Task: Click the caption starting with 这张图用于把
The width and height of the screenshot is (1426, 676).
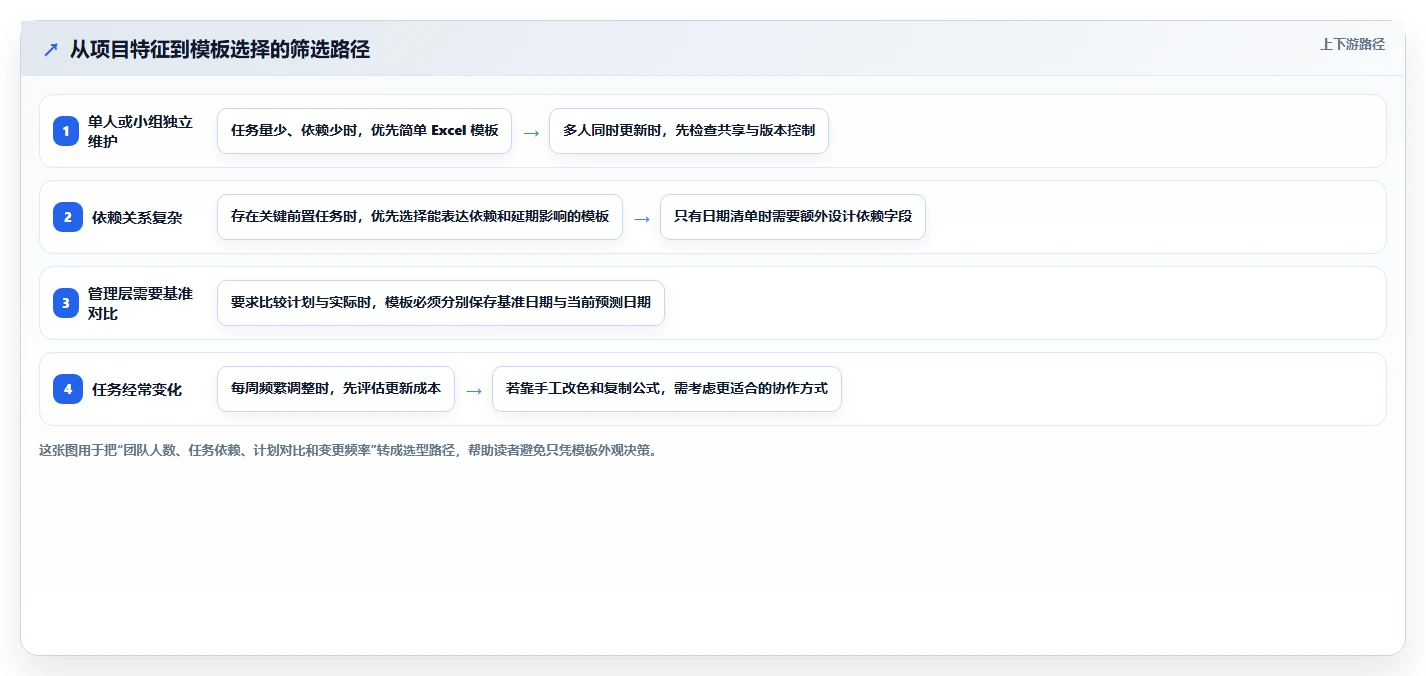Action: (x=348, y=450)
